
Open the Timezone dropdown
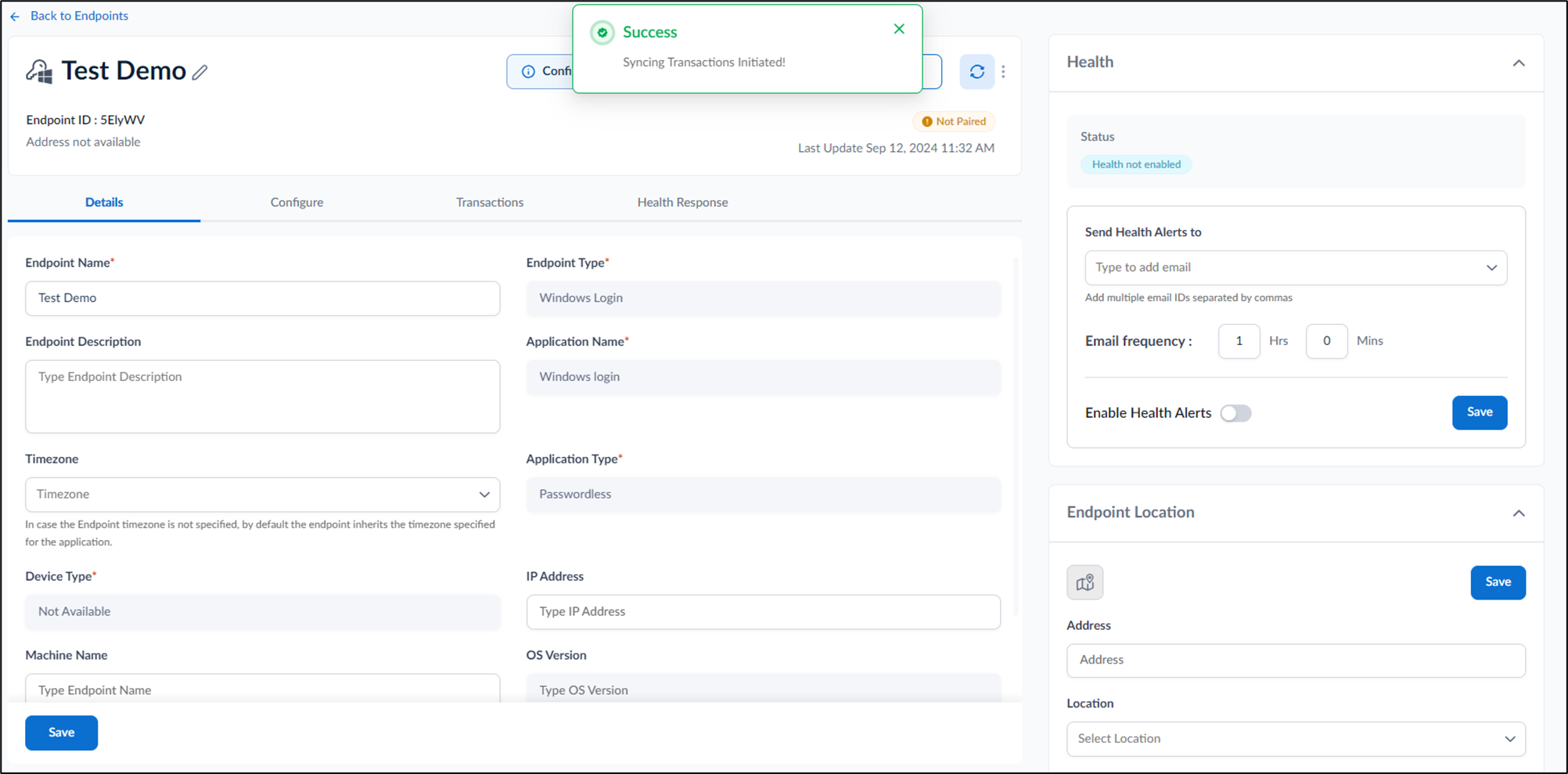(263, 495)
